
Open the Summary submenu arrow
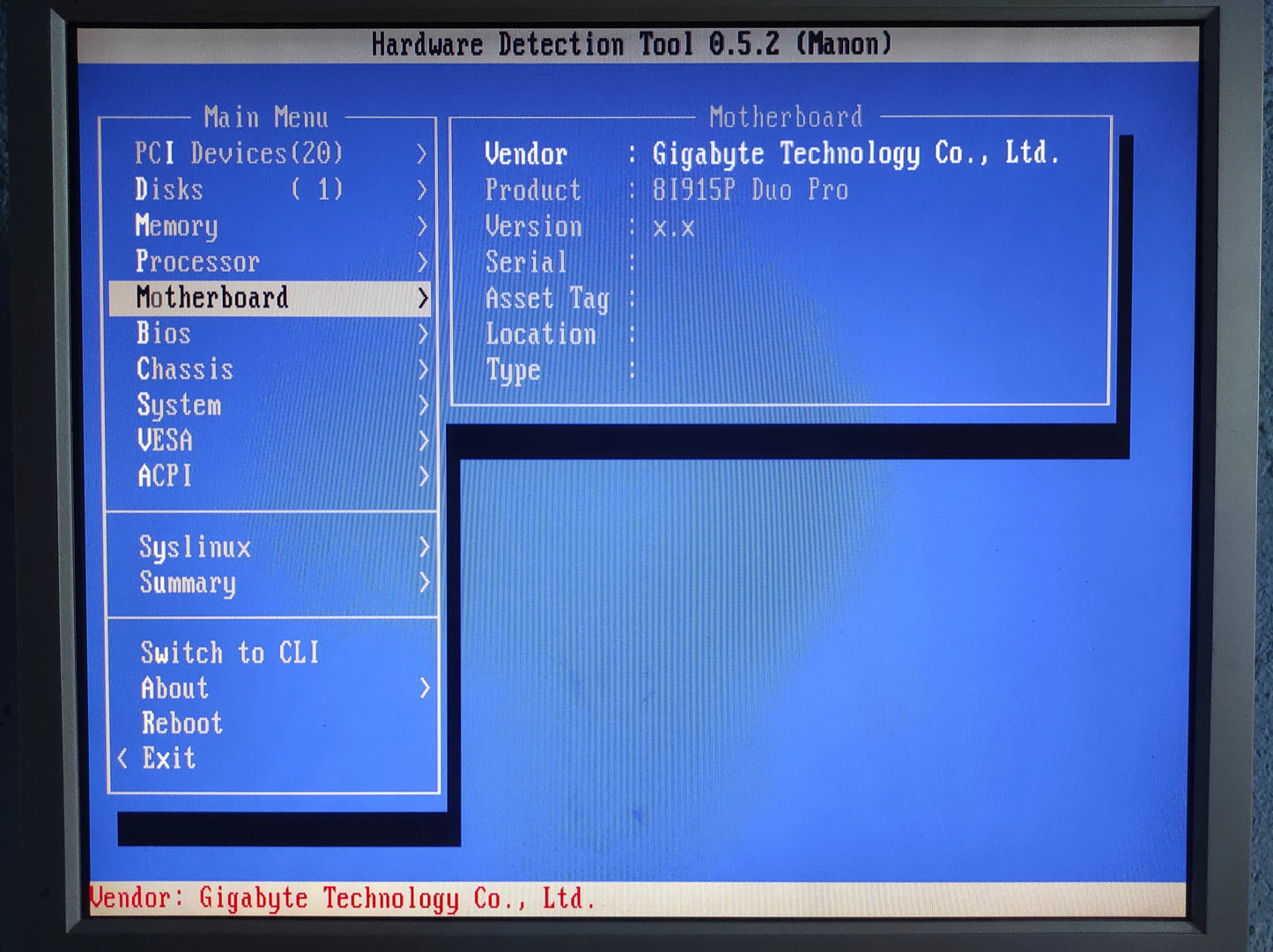pyautogui.click(x=424, y=582)
